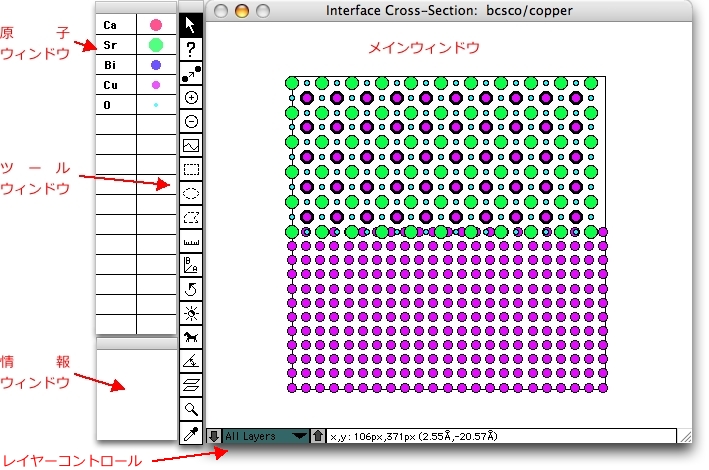Click the green Sr atom color swatch
This screenshot has width=709, height=470.
pyautogui.click(x=156, y=45)
